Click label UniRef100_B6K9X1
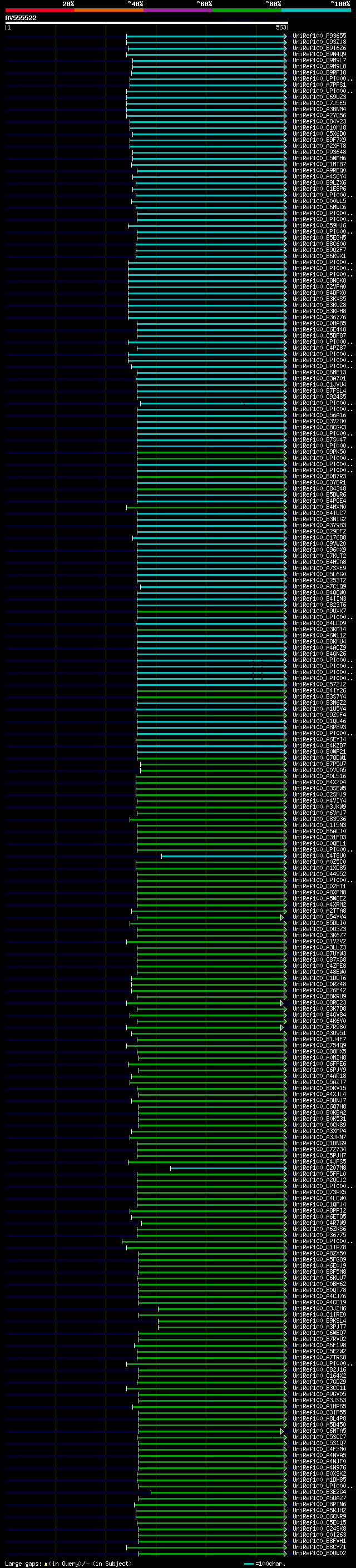 point(319,256)
